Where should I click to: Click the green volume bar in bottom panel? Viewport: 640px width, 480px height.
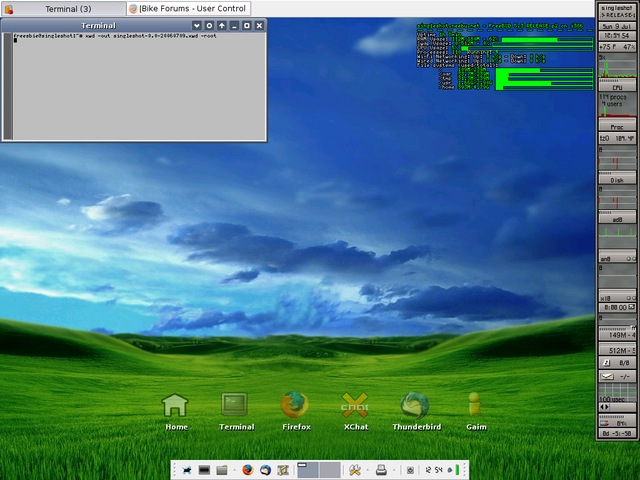coord(457,470)
